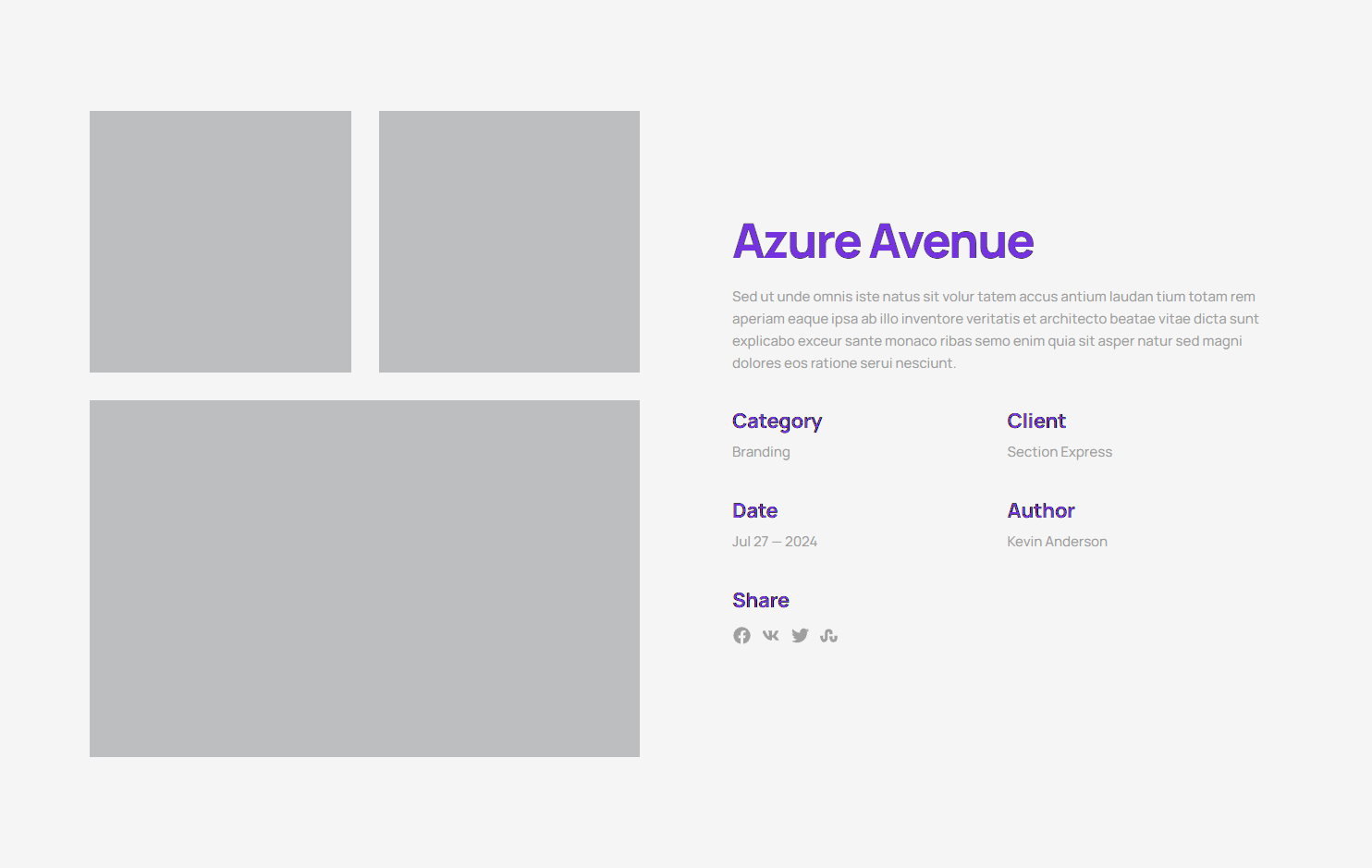Click the VK share icon
The image size is (1372, 868).
[770, 635]
